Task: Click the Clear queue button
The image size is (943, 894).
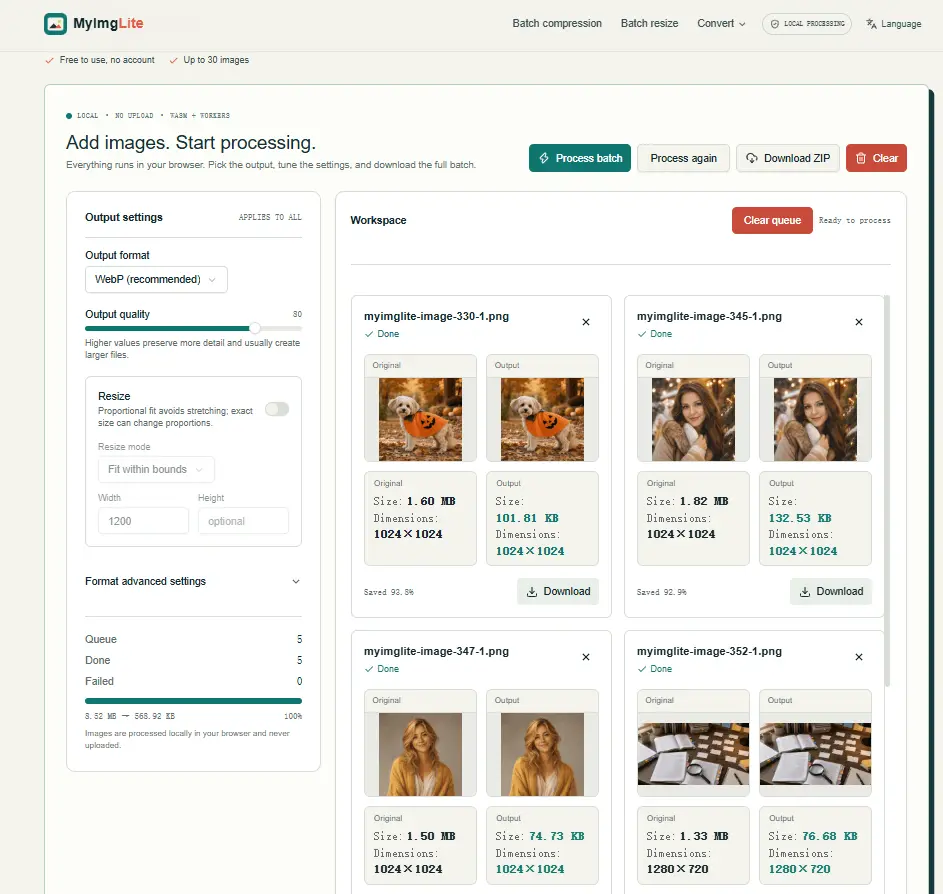Action: [x=772, y=221]
